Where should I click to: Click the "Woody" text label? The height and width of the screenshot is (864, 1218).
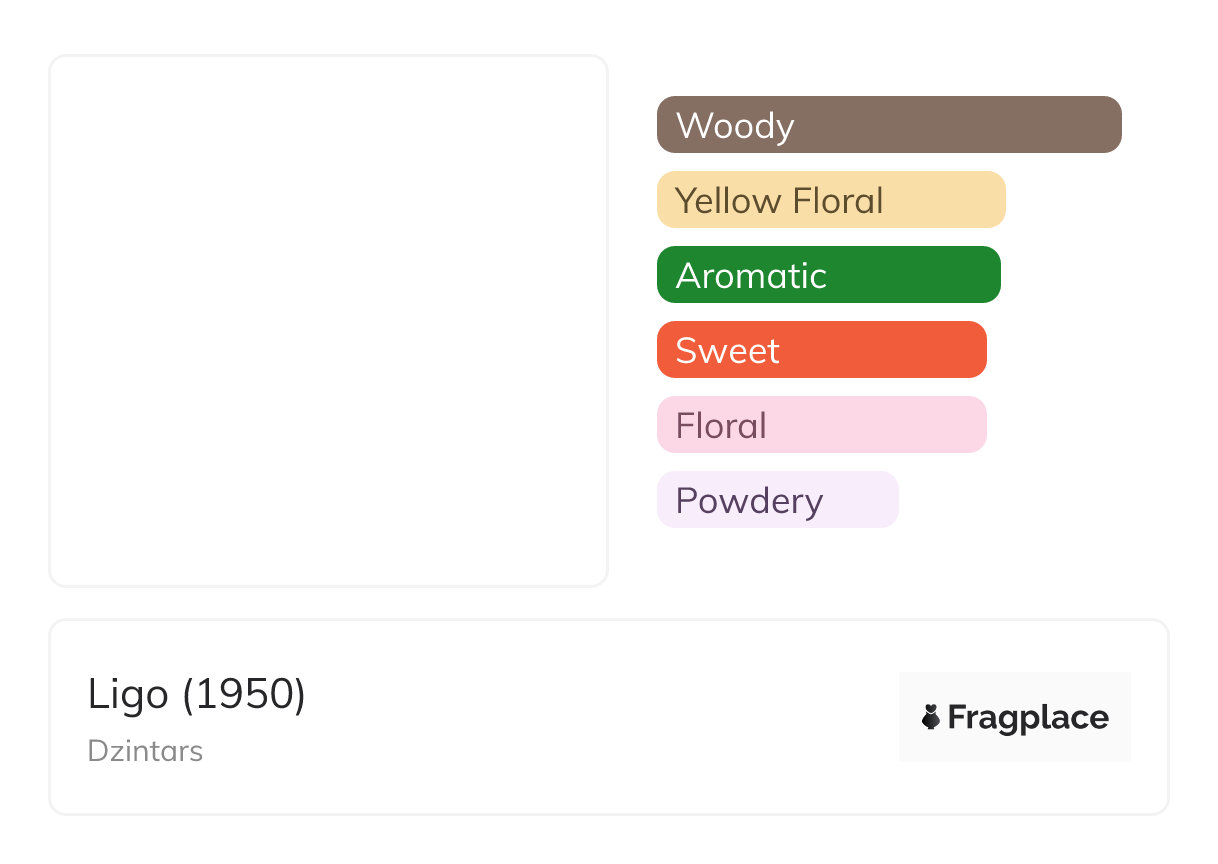tap(735, 126)
